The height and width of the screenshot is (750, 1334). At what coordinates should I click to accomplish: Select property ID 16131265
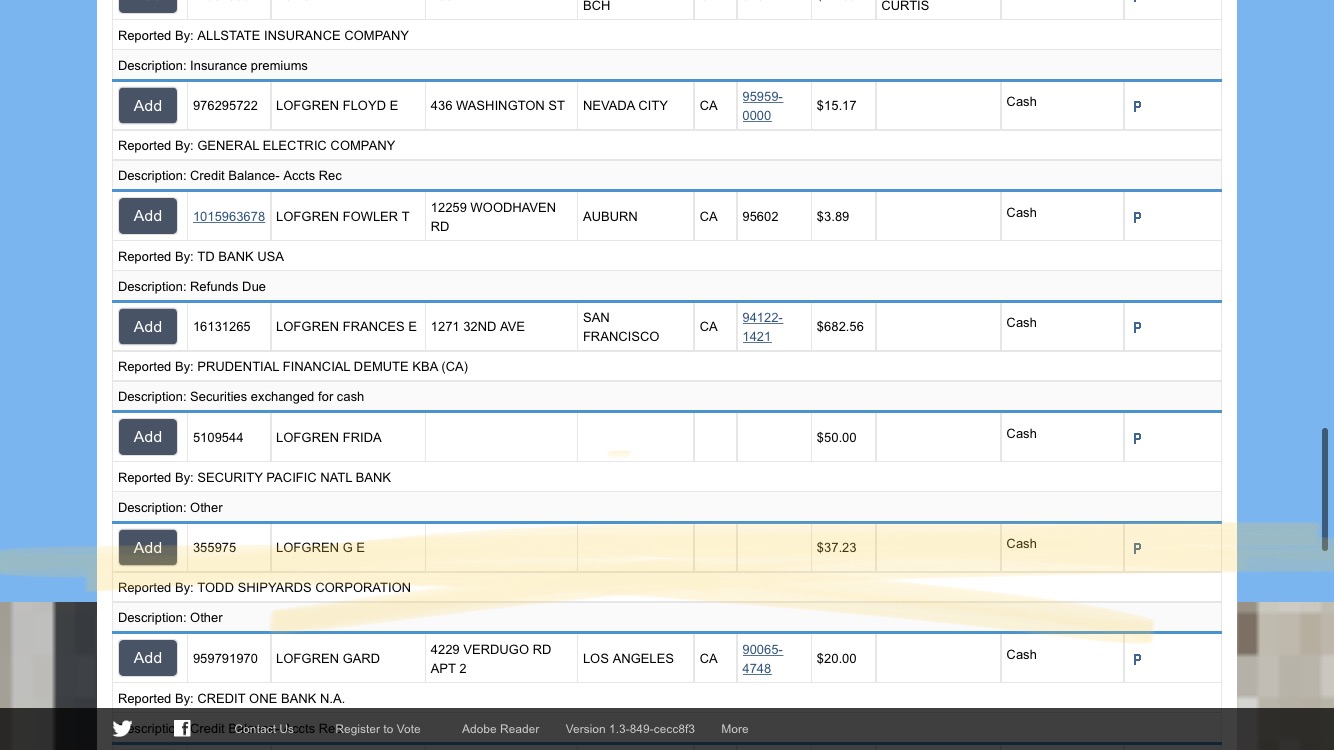pos(222,327)
